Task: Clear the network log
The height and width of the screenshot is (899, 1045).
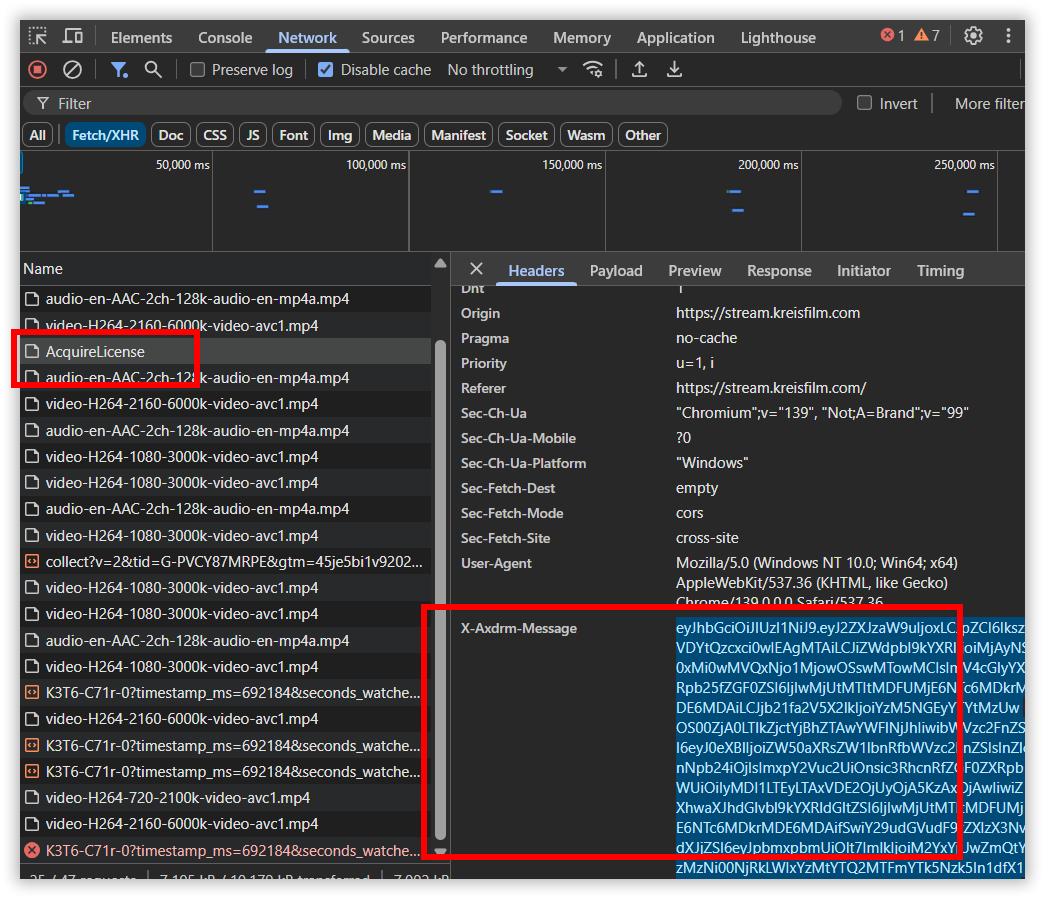Action: (x=72, y=70)
